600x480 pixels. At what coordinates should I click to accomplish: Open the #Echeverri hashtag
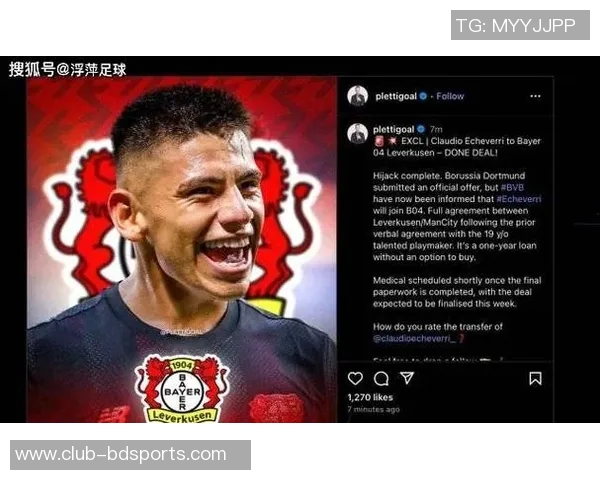tap(518, 199)
